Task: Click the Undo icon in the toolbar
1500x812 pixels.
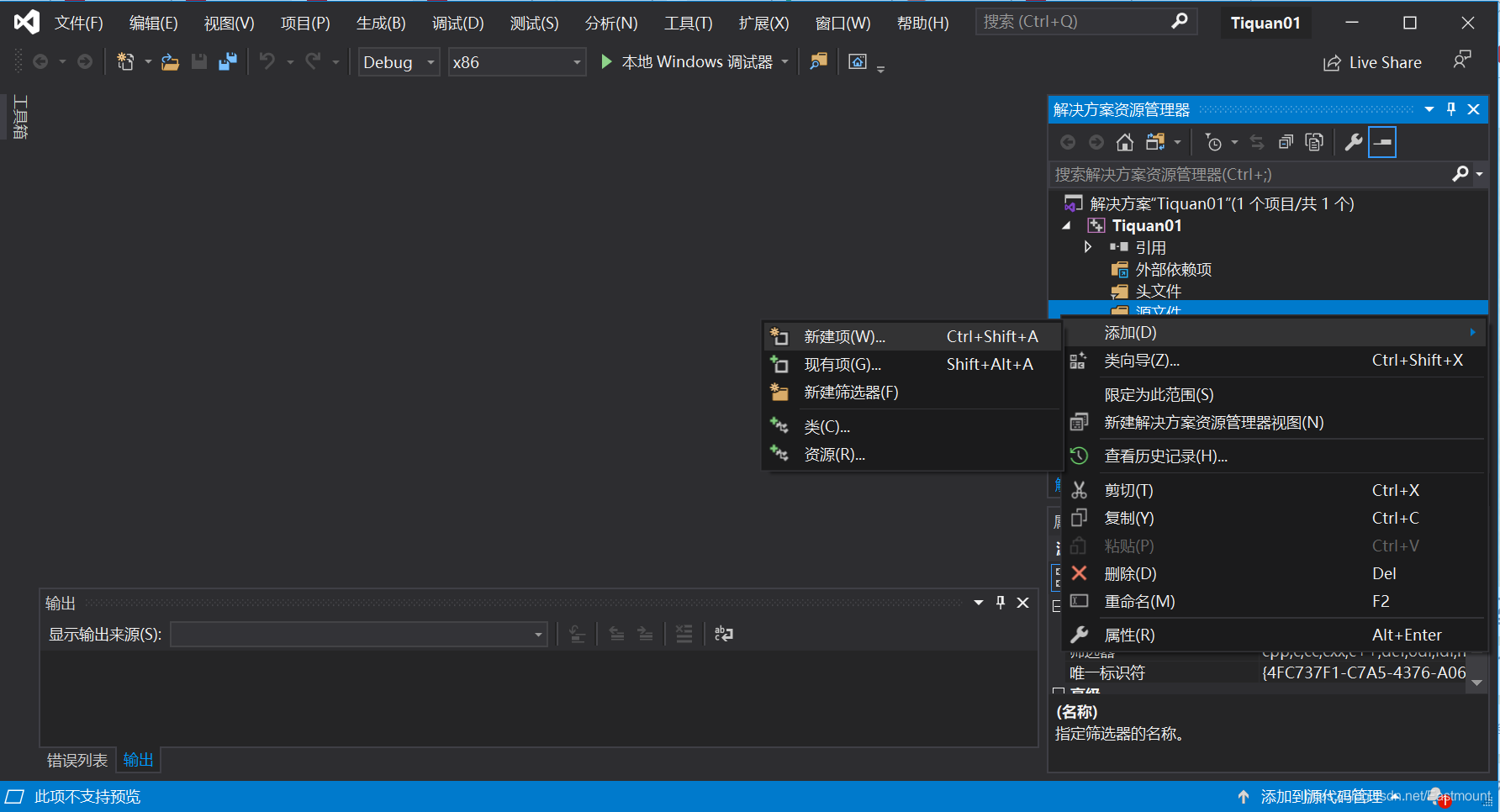Action: tap(267, 61)
